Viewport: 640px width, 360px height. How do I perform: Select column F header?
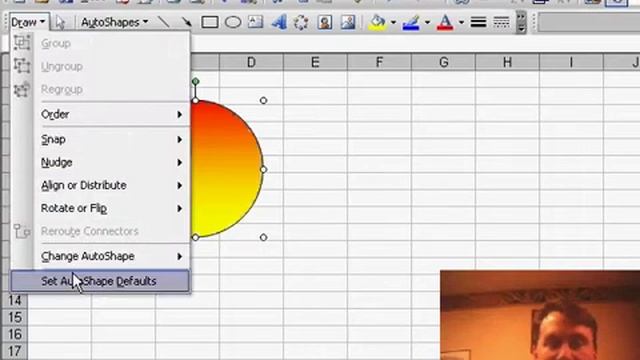(x=379, y=62)
